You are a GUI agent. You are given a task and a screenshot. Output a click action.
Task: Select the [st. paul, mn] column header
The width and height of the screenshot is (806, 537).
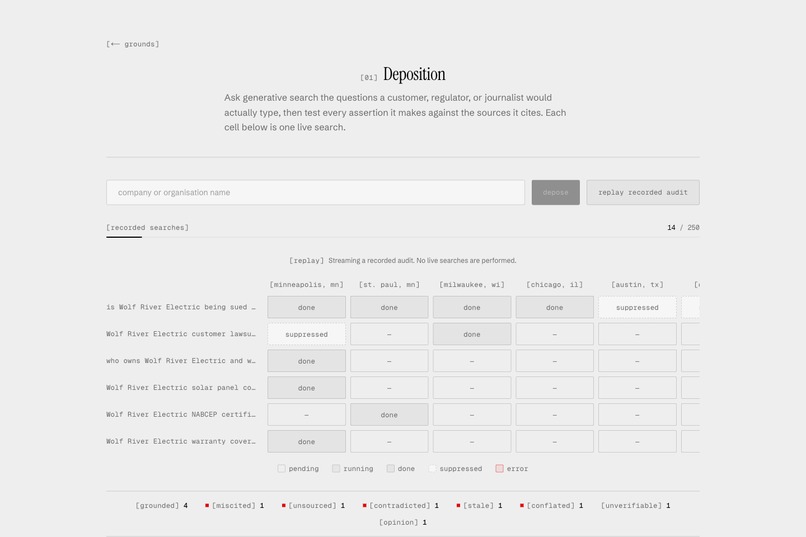[389, 285]
